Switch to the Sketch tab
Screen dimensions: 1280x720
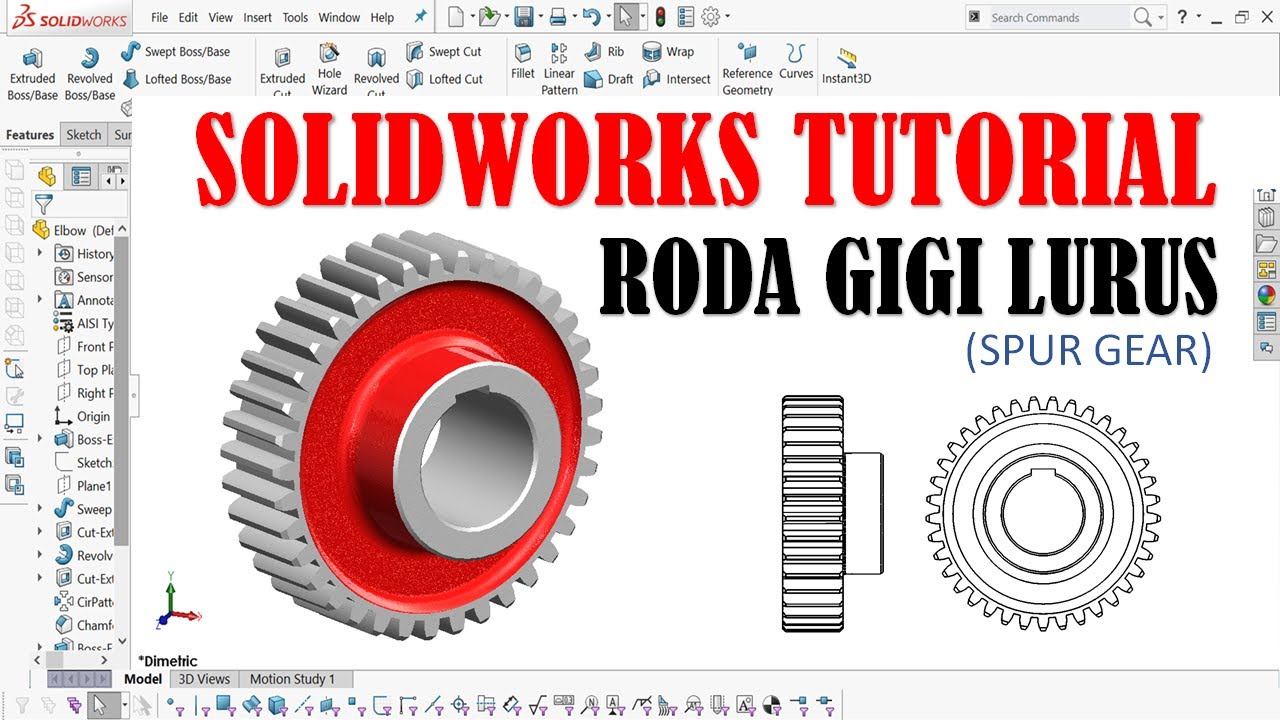(84, 135)
